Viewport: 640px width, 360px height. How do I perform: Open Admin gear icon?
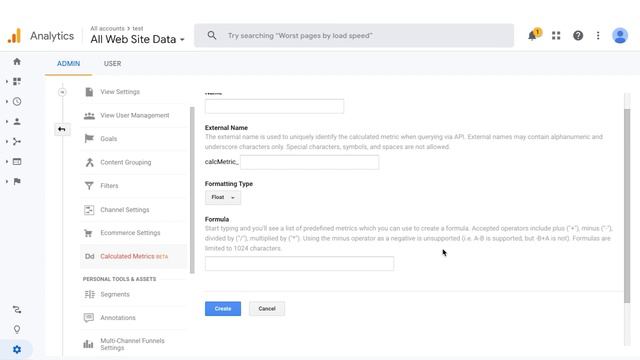click(17, 350)
